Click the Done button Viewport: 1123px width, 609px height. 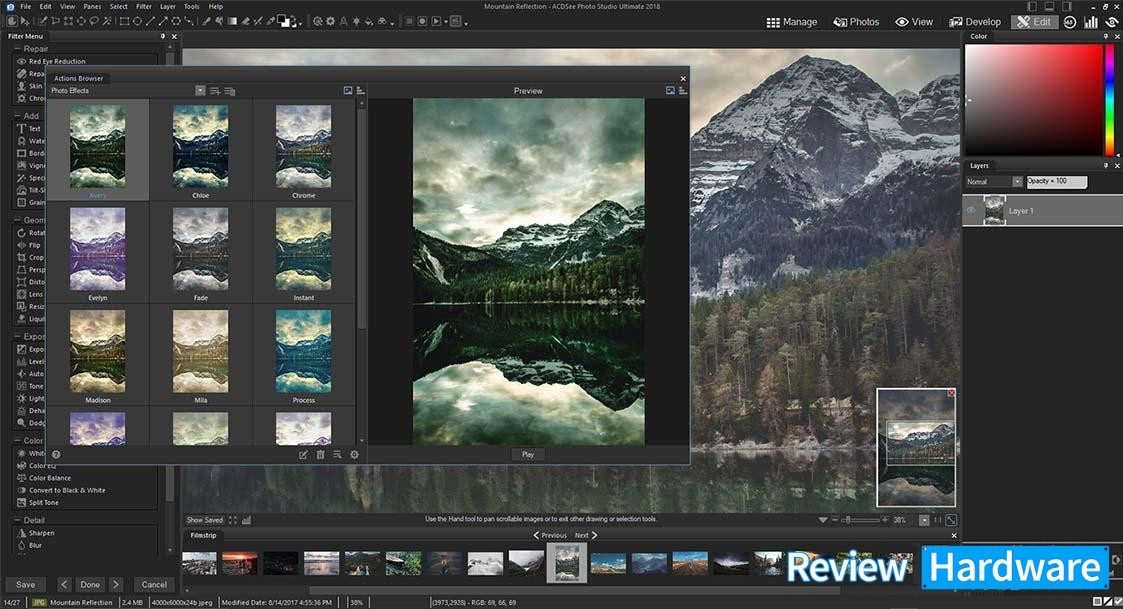[x=90, y=585]
